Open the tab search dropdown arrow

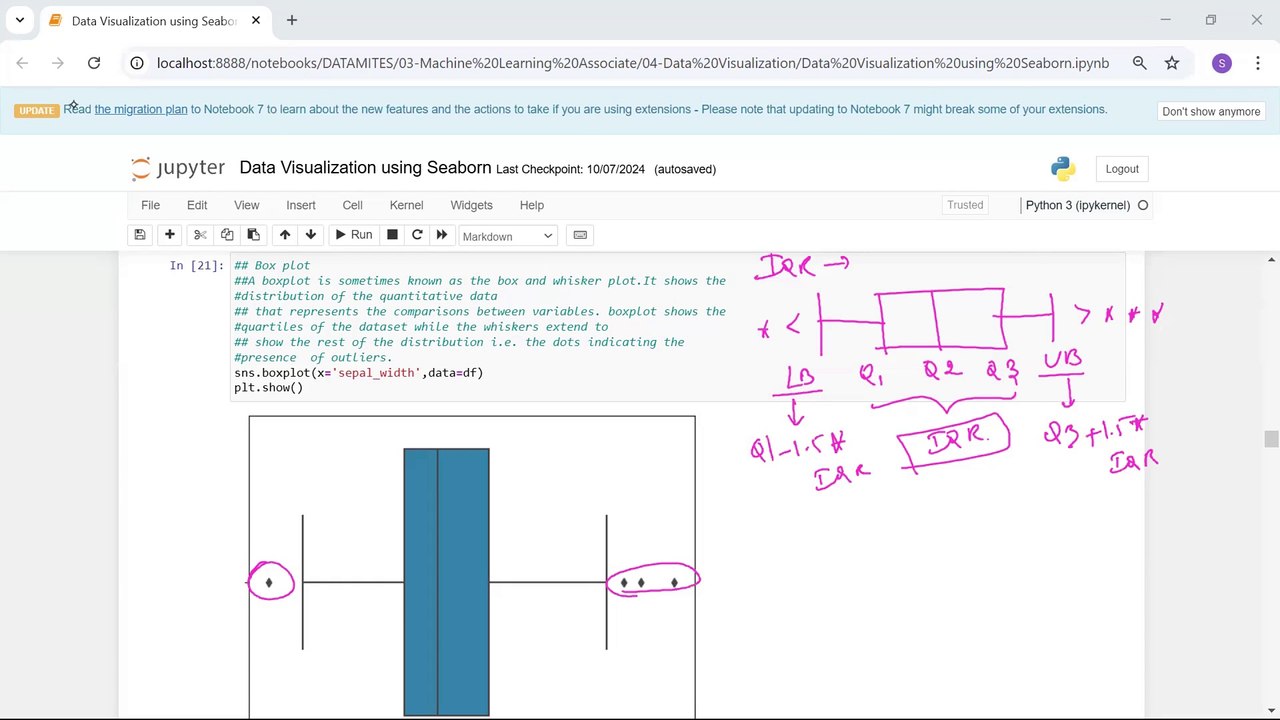tap(19, 20)
